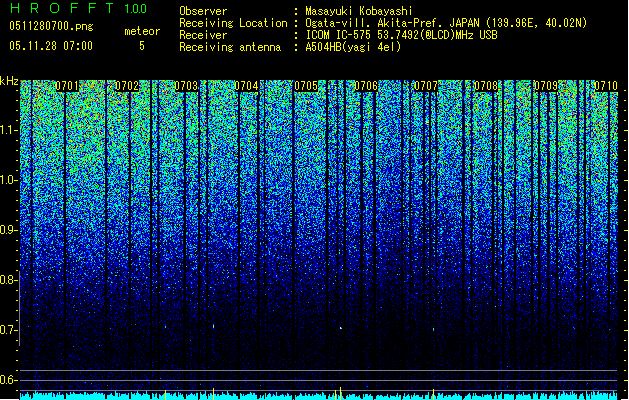Click the 0.7 frequency axis label

(9, 330)
